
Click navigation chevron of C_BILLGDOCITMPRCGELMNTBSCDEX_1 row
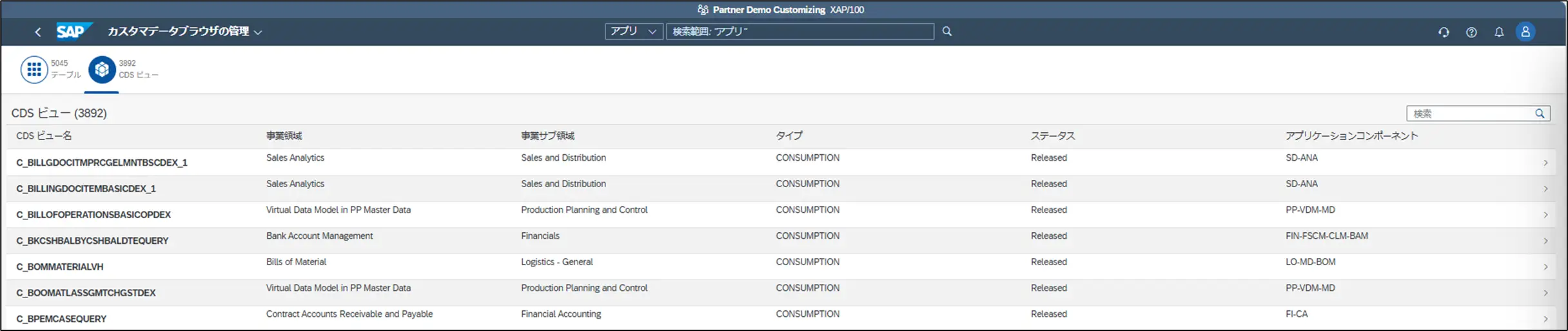coord(1545,163)
